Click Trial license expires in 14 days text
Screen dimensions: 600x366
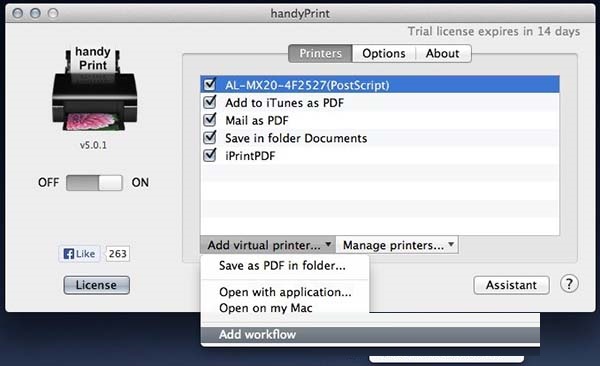point(494,31)
